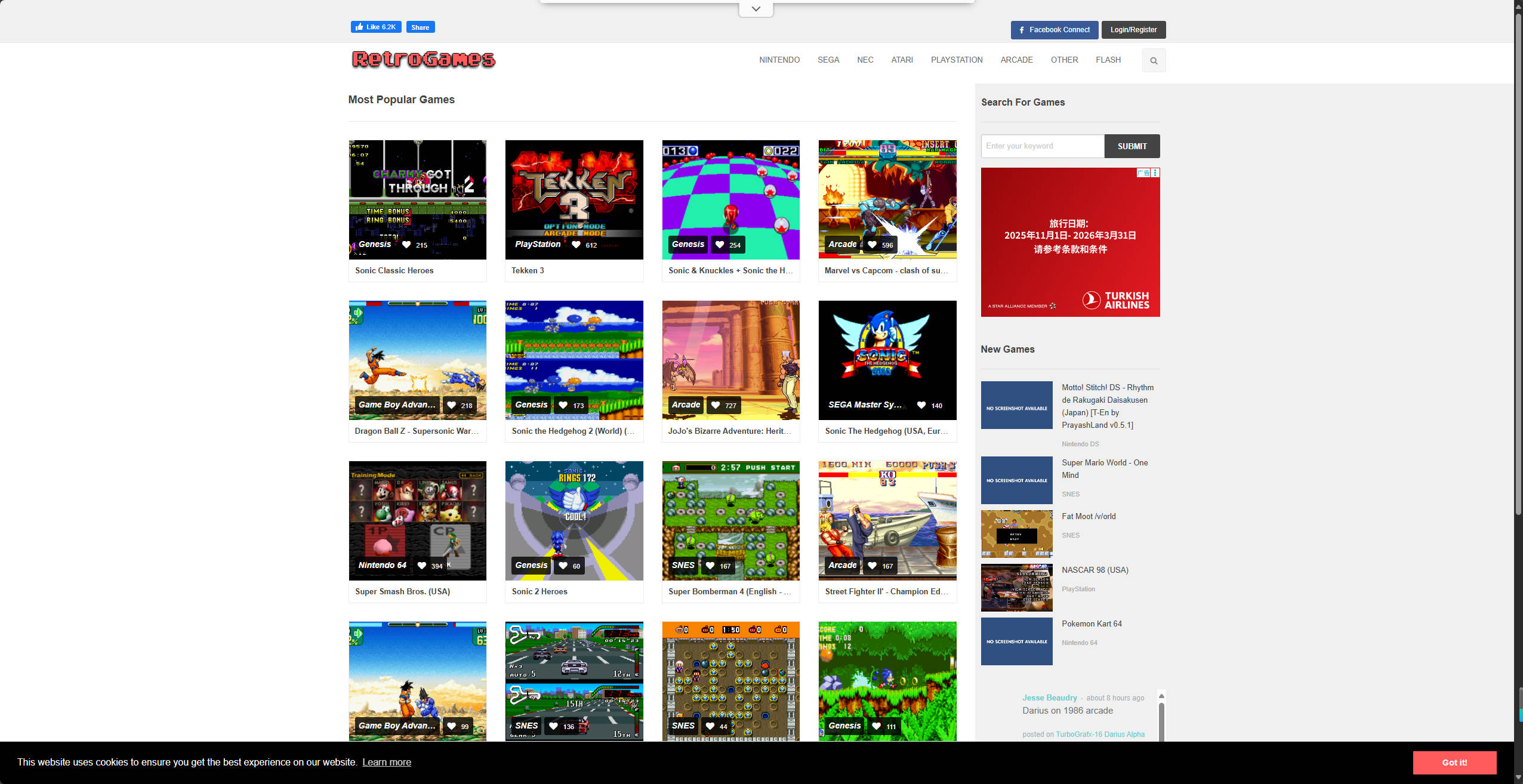The height and width of the screenshot is (784, 1523).
Task: Dismiss cookie notice with Got it!
Action: (1454, 763)
